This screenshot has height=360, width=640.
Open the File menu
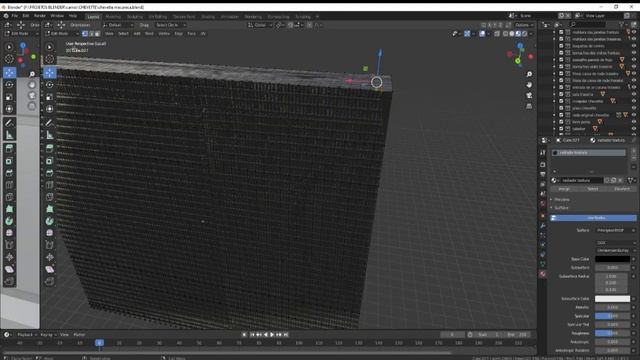pyautogui.click(x=15, y=16)
